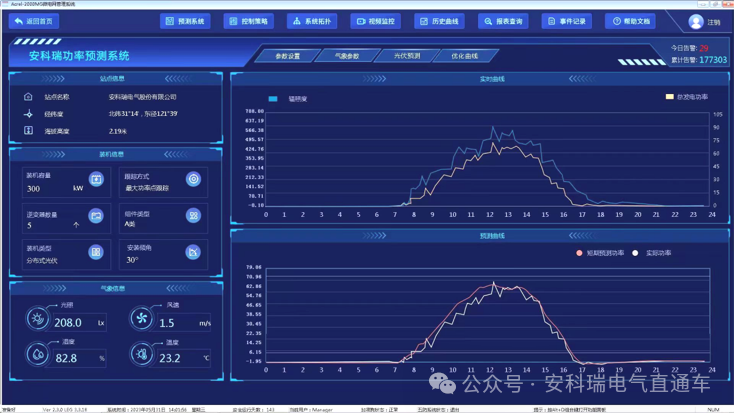The width and height of the screenshot is (734, 413).
Task: Toggle the 实际功率 white legend marker
Action: pyautogui.click(x=635, y=253)
